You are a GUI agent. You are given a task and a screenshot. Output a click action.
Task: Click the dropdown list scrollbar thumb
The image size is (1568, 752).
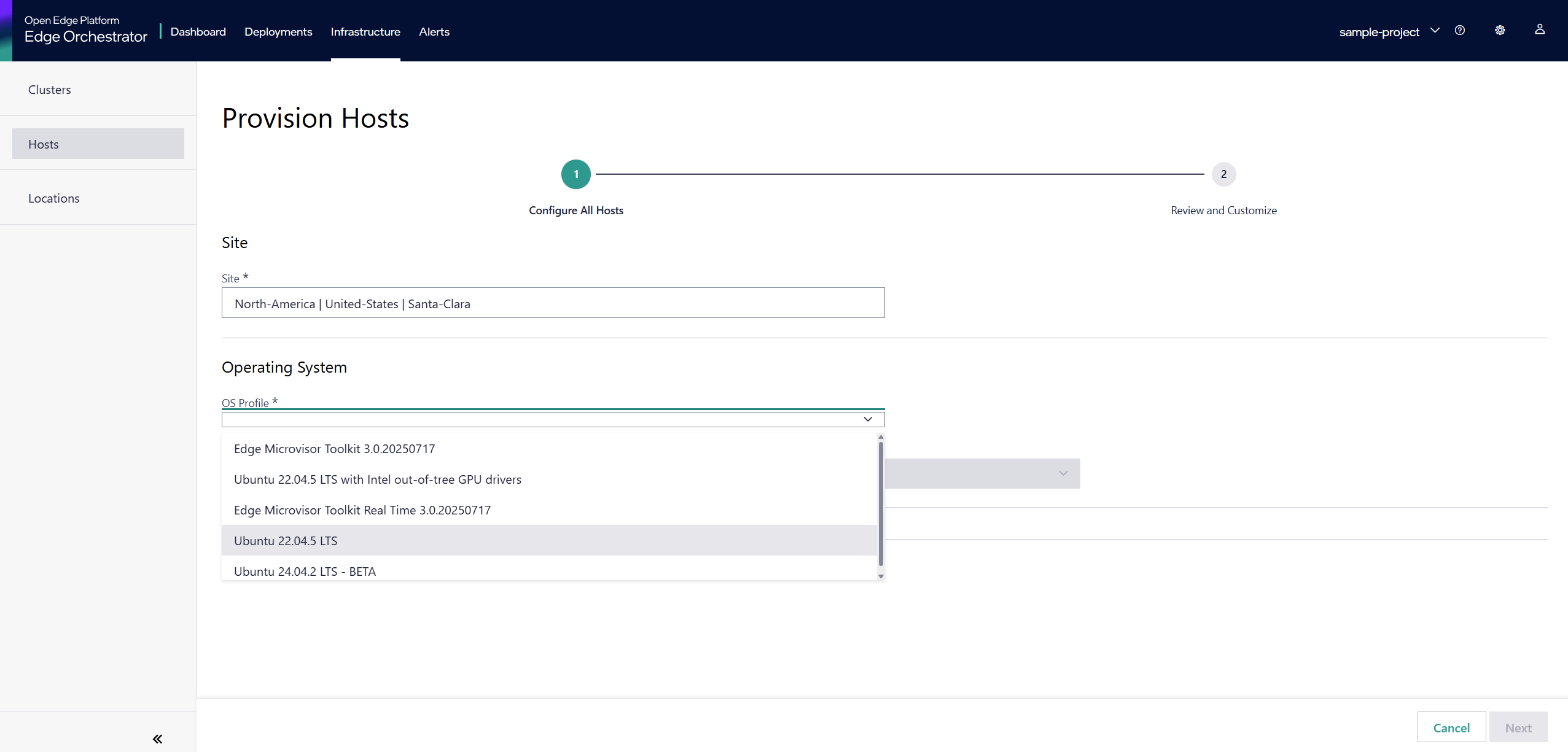click(x=881, y=503)
